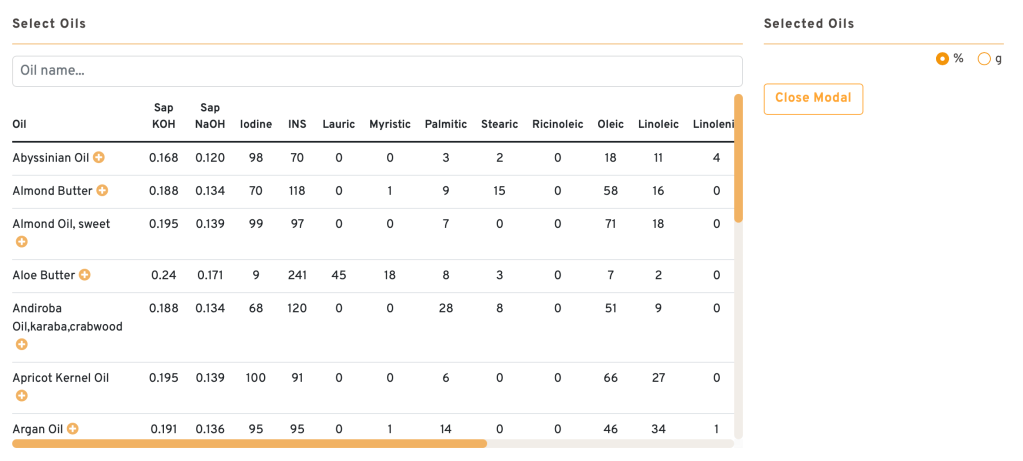Add Abyssinian Oil using its plus icon

[99, 158]
